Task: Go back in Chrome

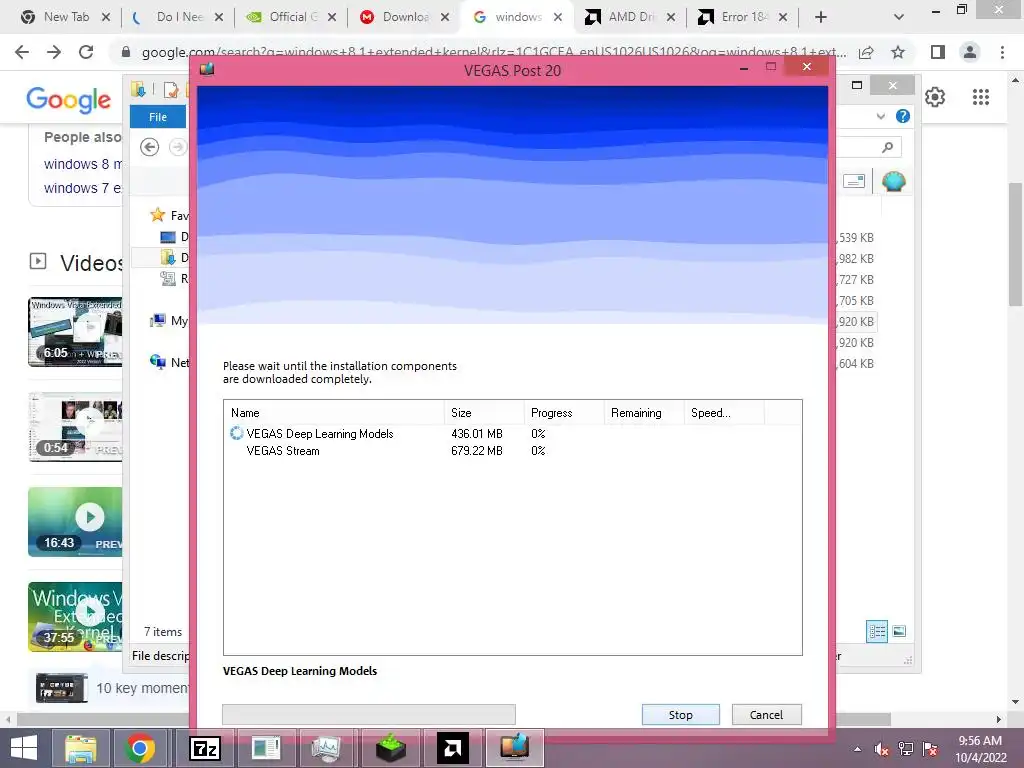Action: click(x=22, y=52)
